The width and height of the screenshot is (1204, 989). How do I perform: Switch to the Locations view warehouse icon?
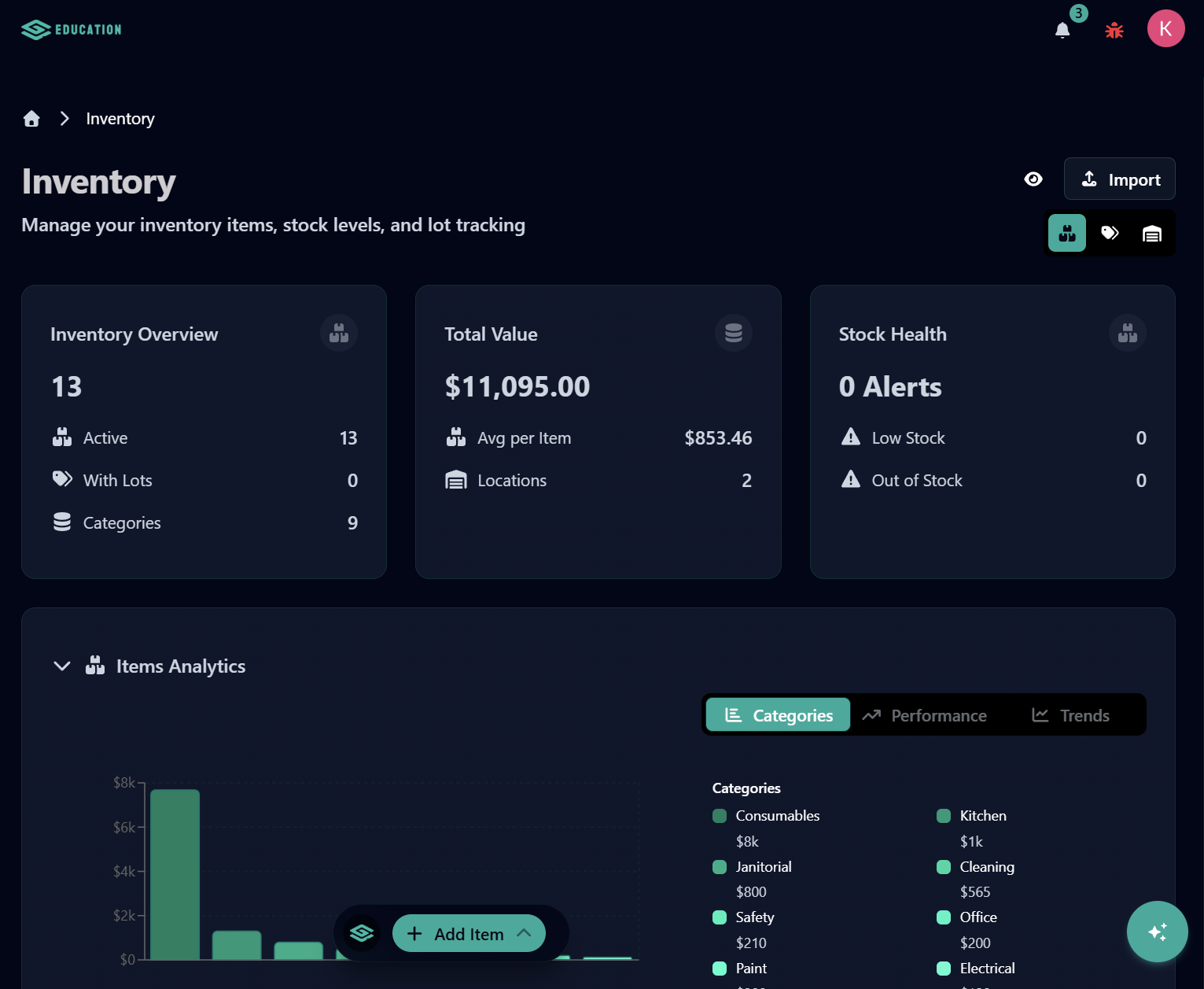pyautogui.click(x=1152, y=233)
